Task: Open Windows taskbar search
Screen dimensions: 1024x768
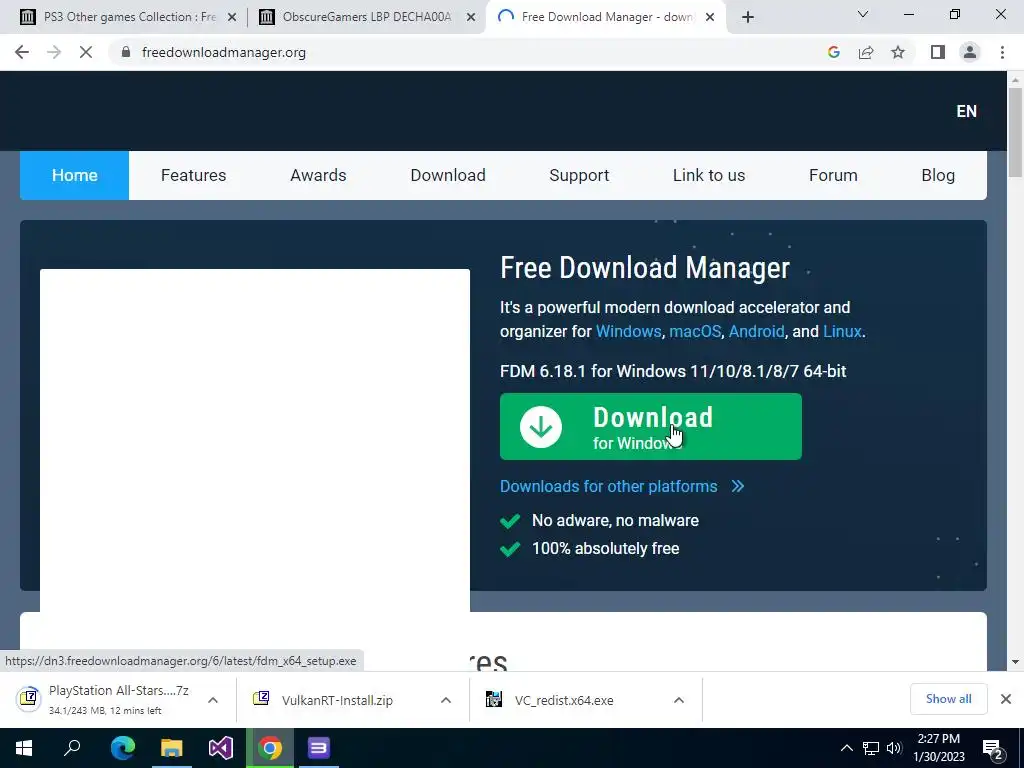Action: (72, 748)
